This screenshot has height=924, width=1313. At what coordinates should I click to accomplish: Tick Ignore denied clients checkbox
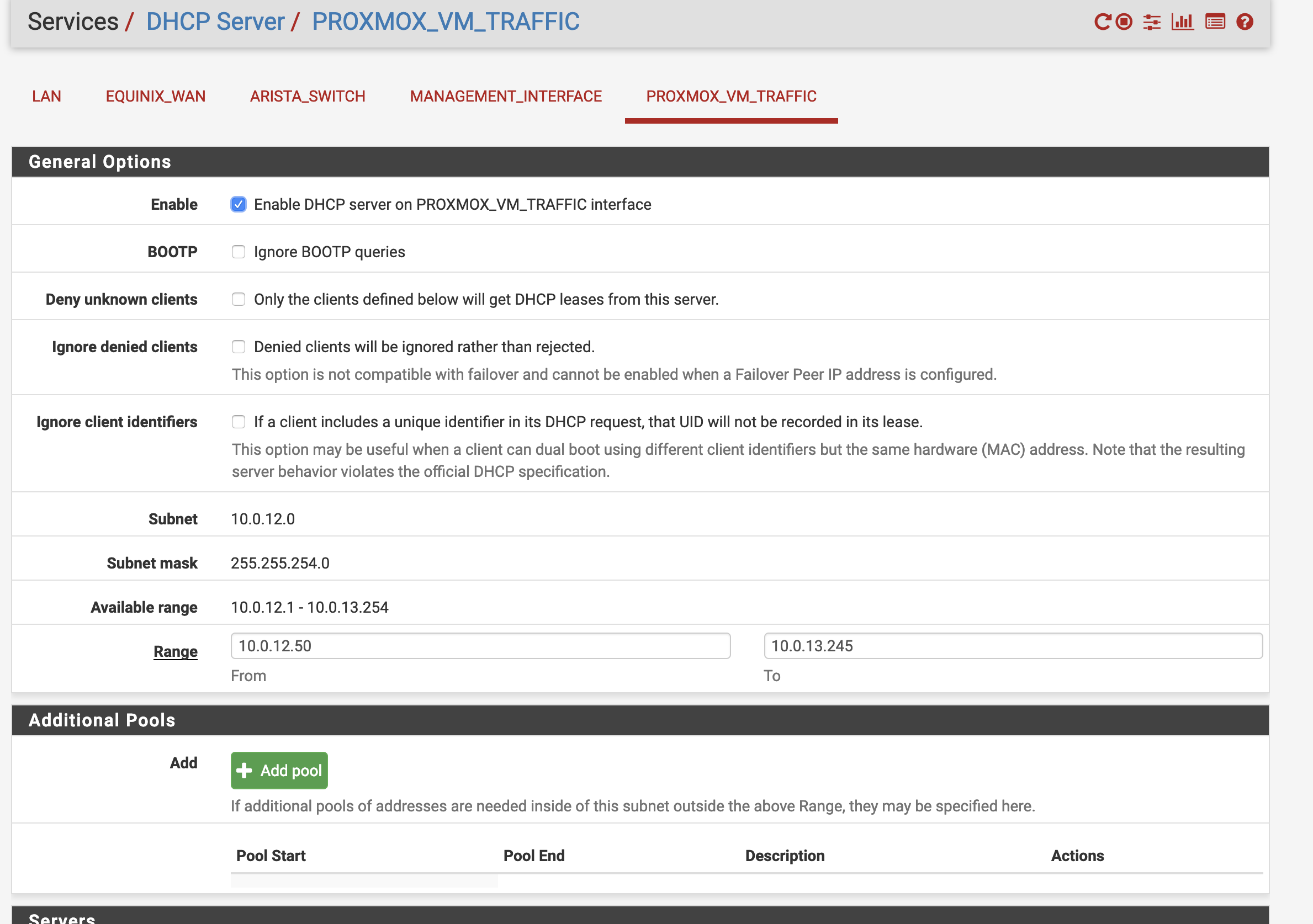tap(239, 347)
